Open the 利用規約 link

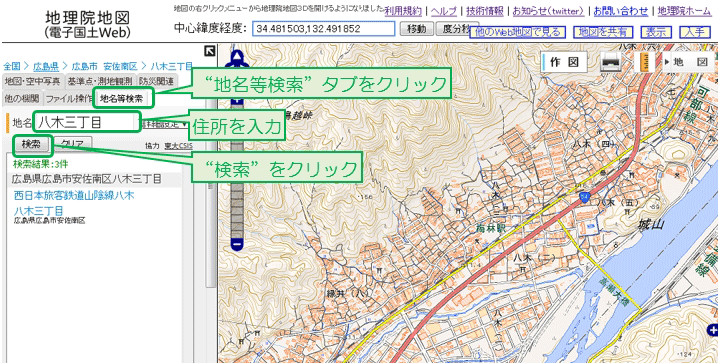click(403, 11)
